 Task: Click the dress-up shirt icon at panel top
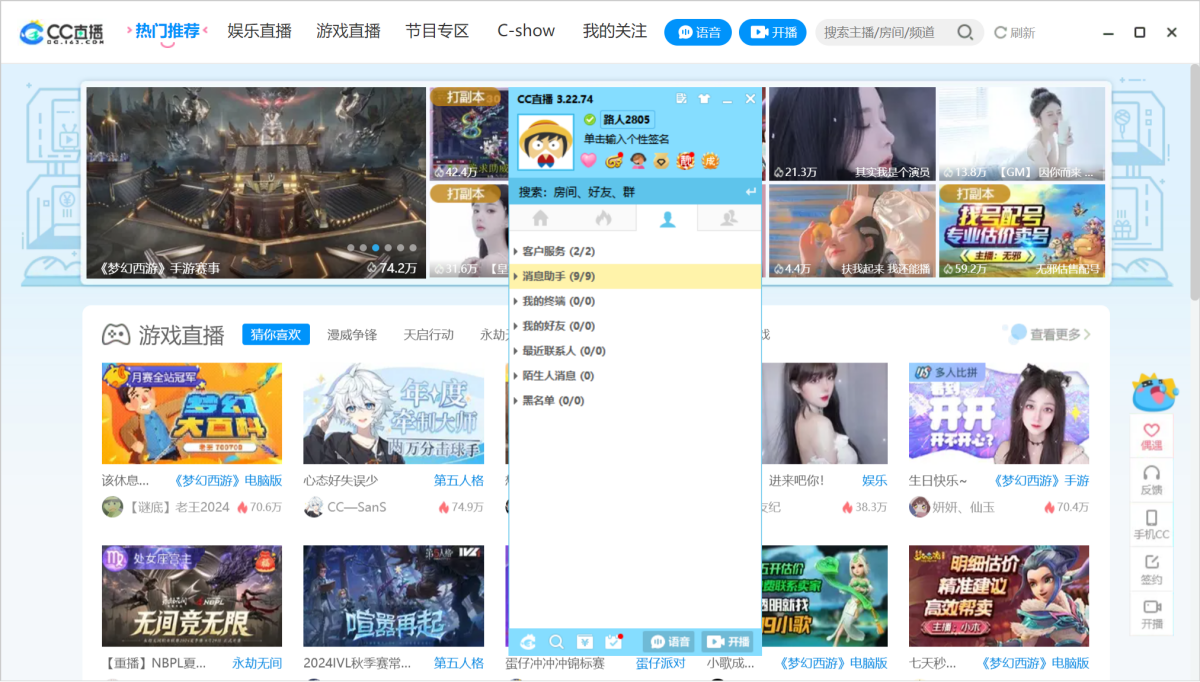[x=704, y=99]
